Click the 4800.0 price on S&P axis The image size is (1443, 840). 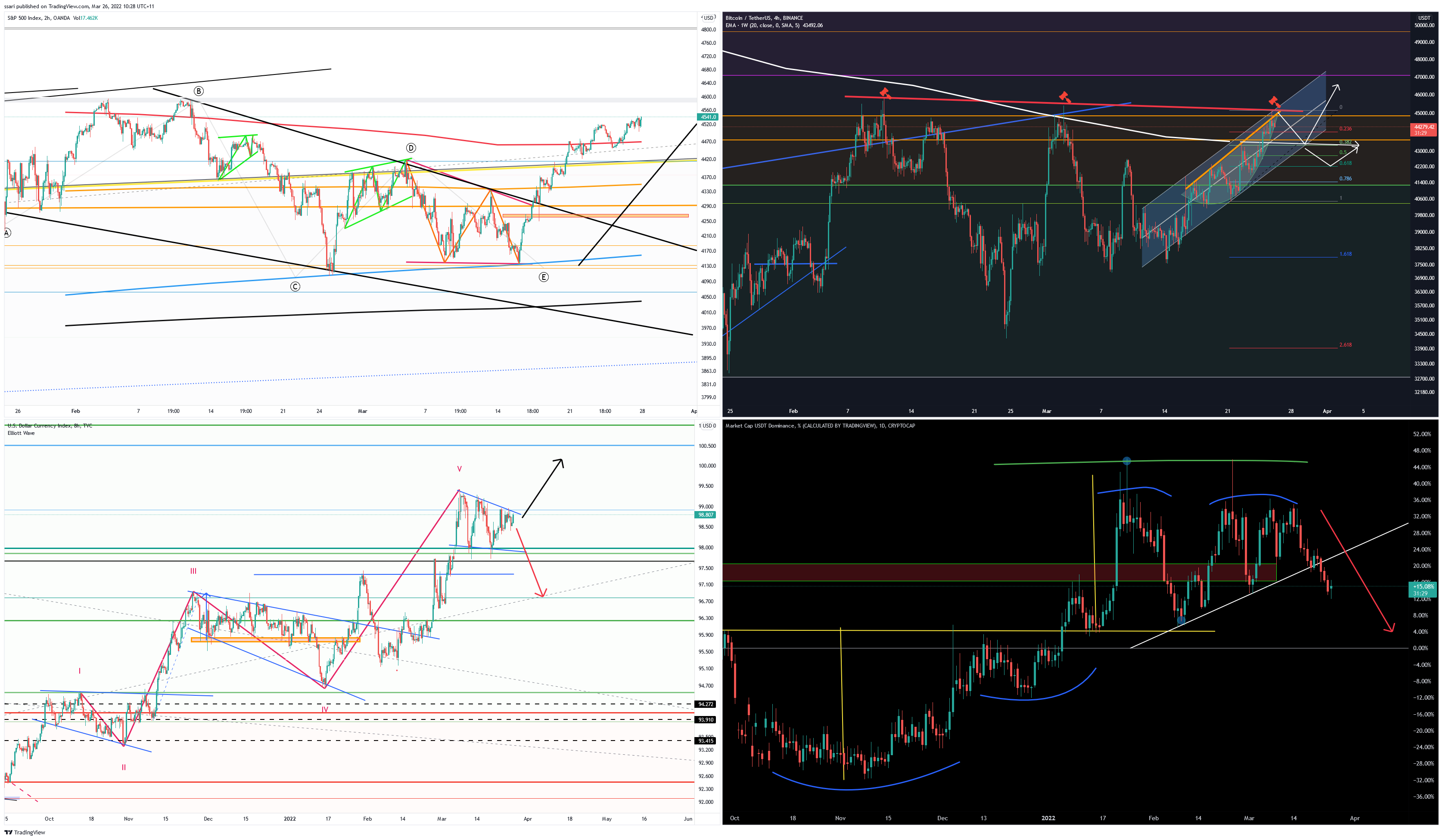(708, 30)
